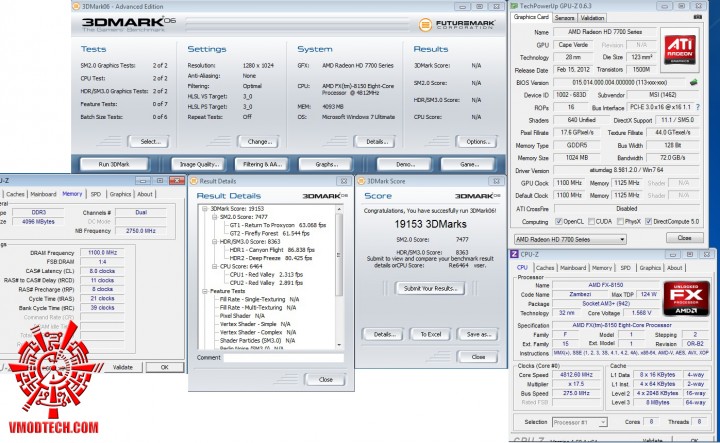This screenshot has width=720, height=443.
Task: Click the 19153 3DMarks score text
Action: point(430,224)
